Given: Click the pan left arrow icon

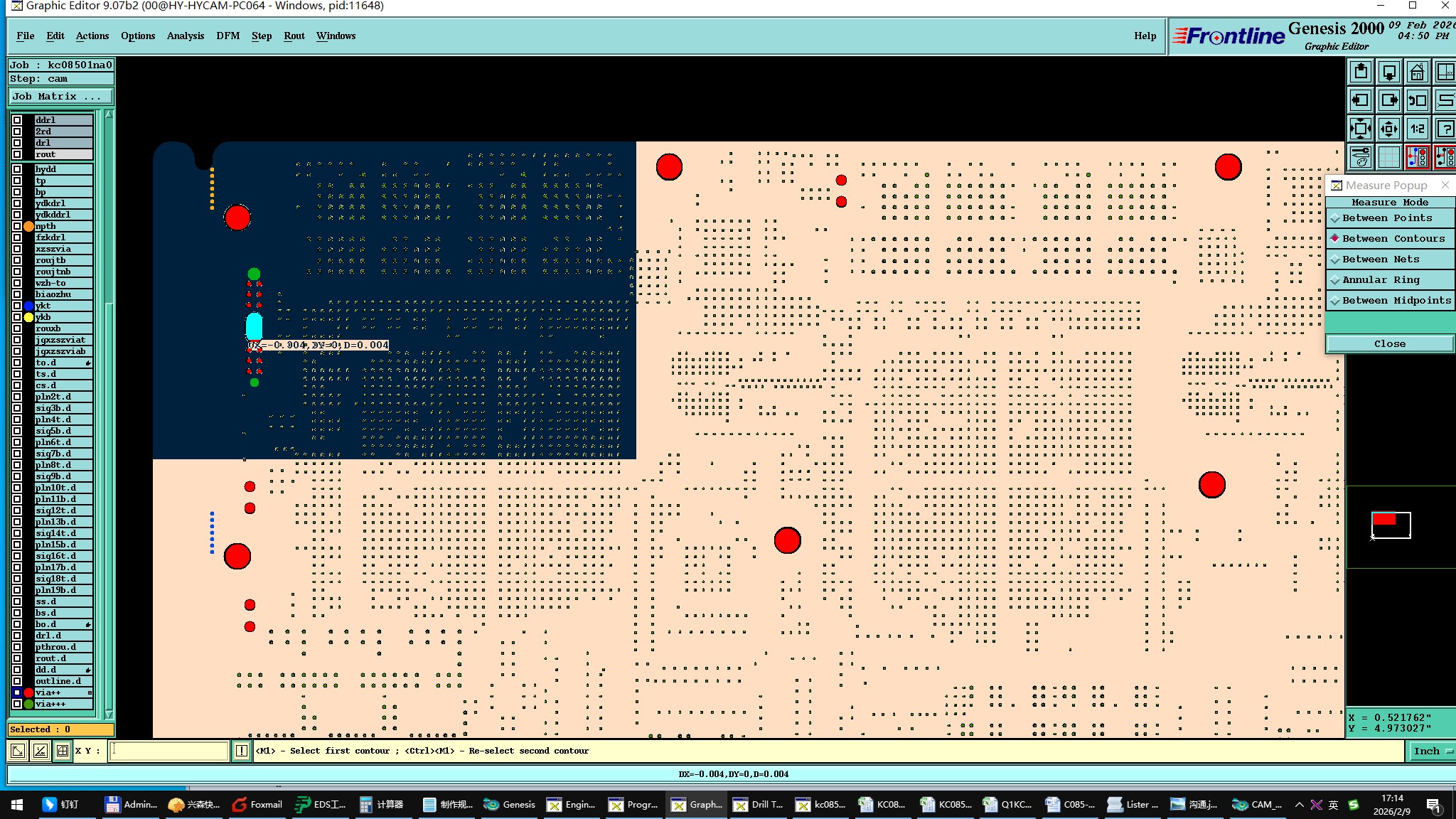Looking at the screenshot, I should [1360, 100].
